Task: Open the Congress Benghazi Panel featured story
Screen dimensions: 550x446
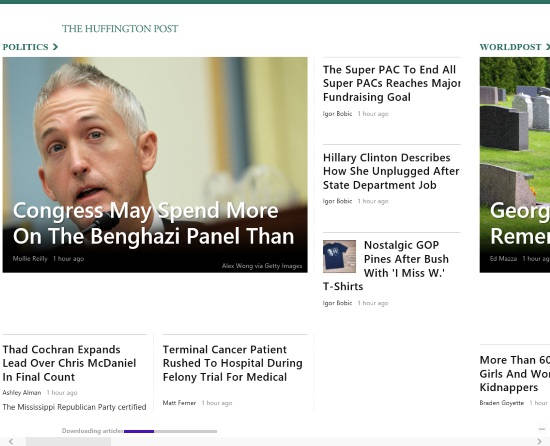Action: 155,165
